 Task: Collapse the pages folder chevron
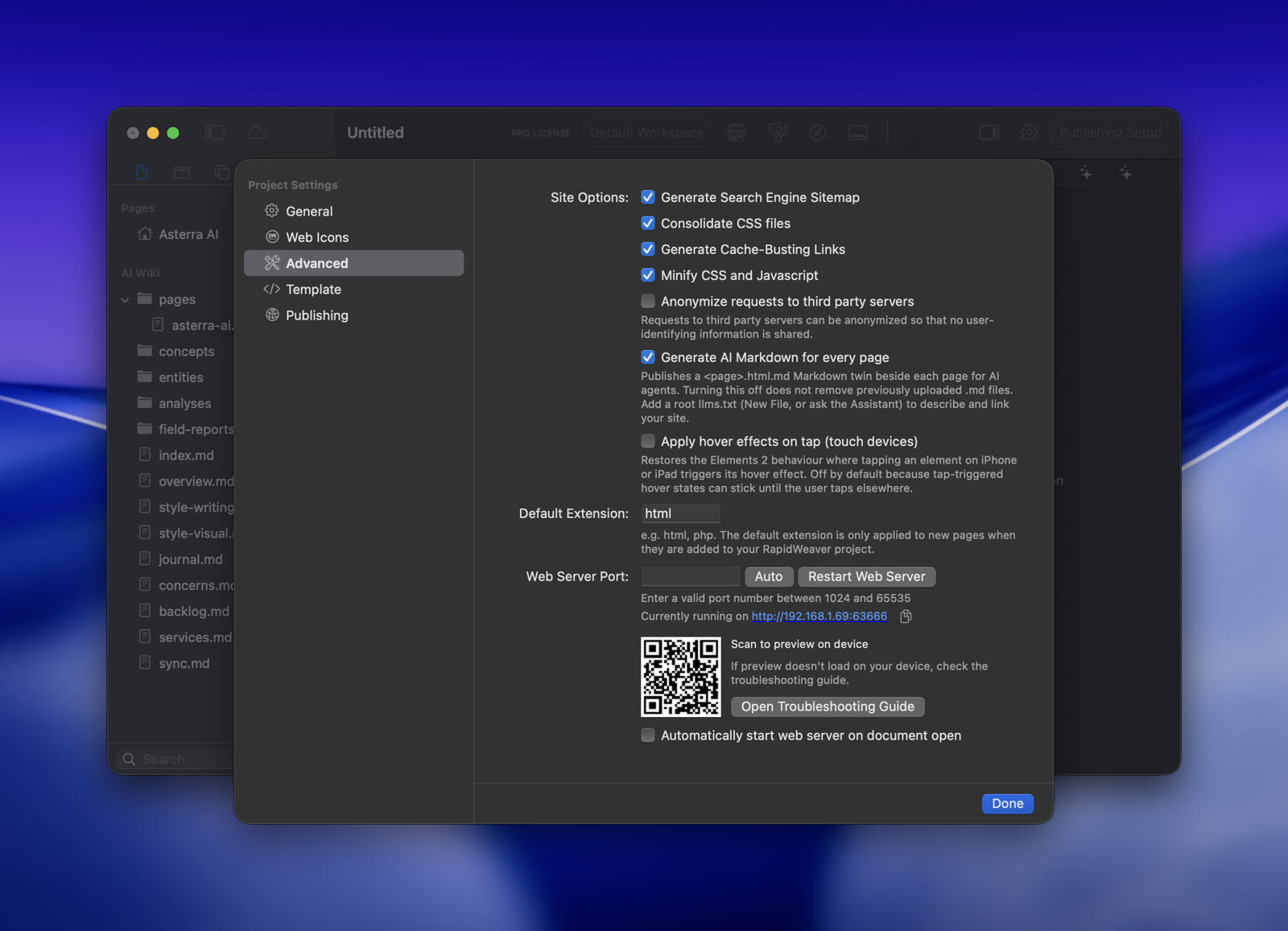tap(126, 299)
